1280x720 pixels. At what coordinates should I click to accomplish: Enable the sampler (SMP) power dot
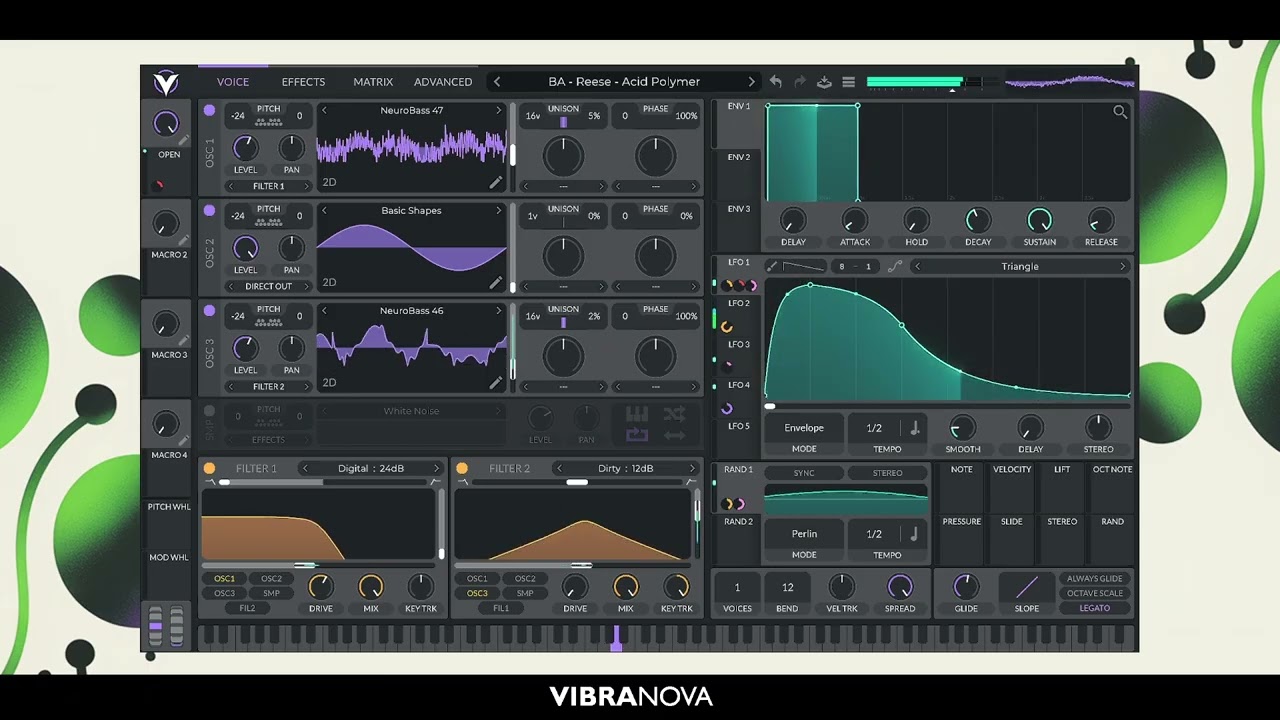pos(209,410)
